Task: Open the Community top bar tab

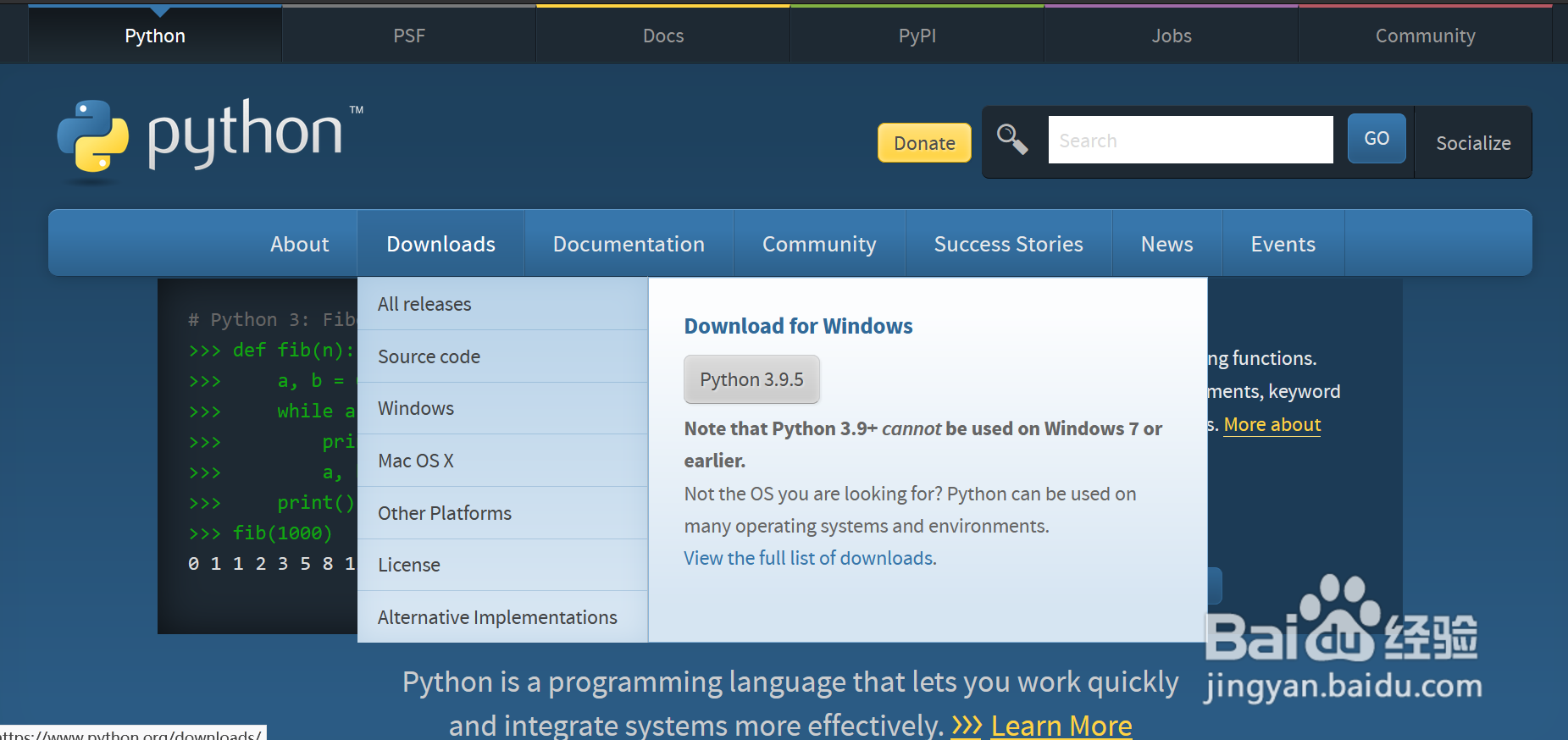Action: 1426,36
